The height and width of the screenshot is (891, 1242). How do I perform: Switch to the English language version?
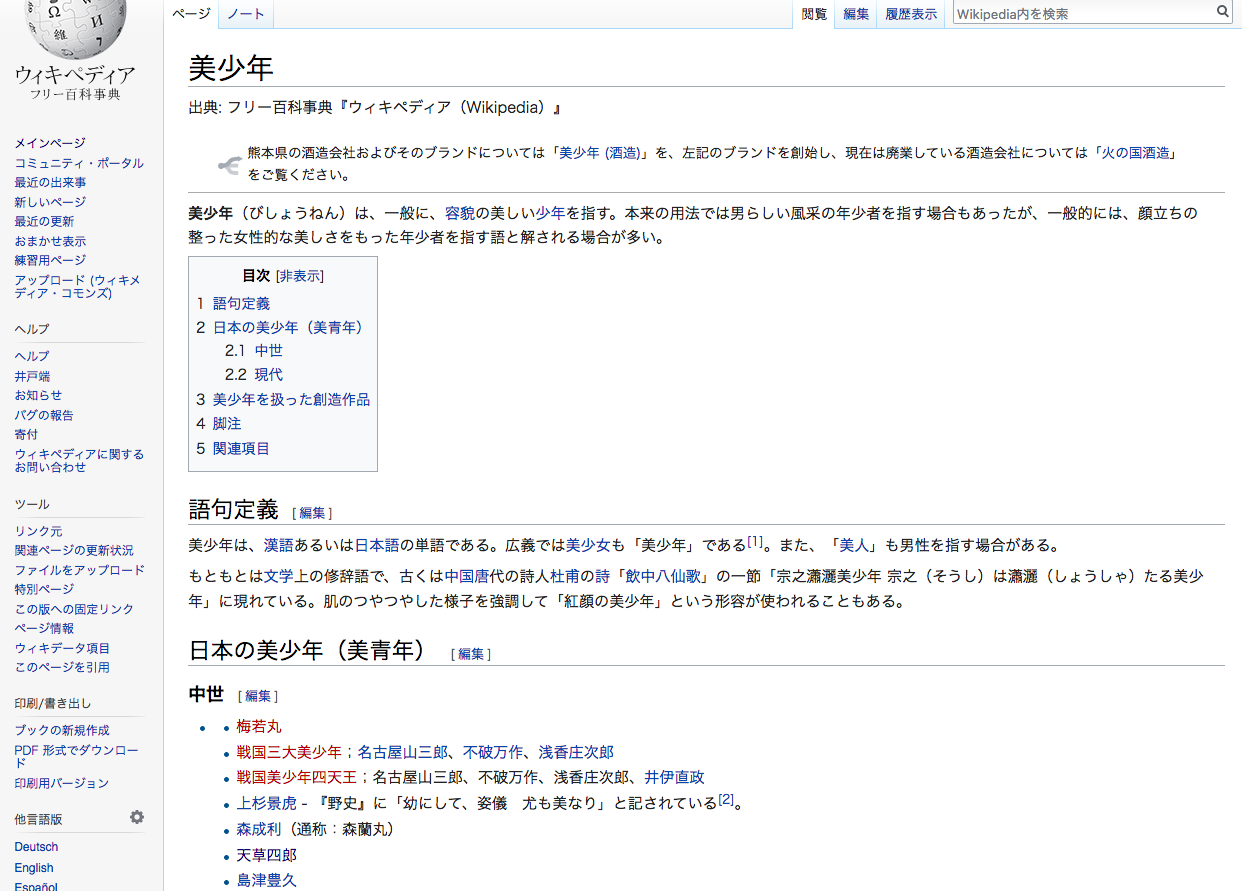[34, 868]
